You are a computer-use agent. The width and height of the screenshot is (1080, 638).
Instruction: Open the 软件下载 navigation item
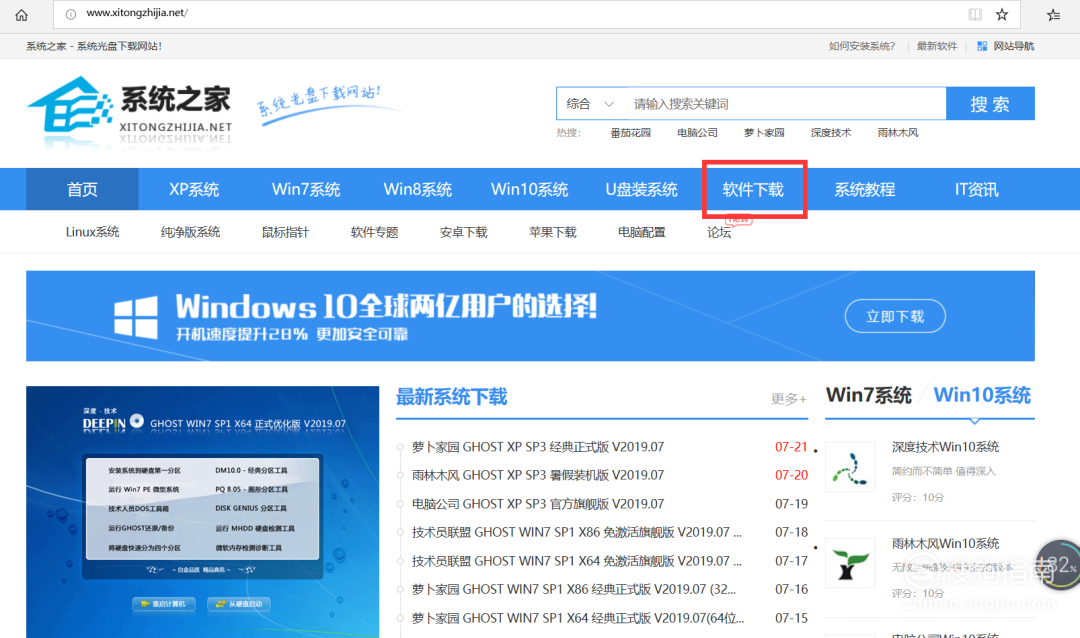pos(753,189)
